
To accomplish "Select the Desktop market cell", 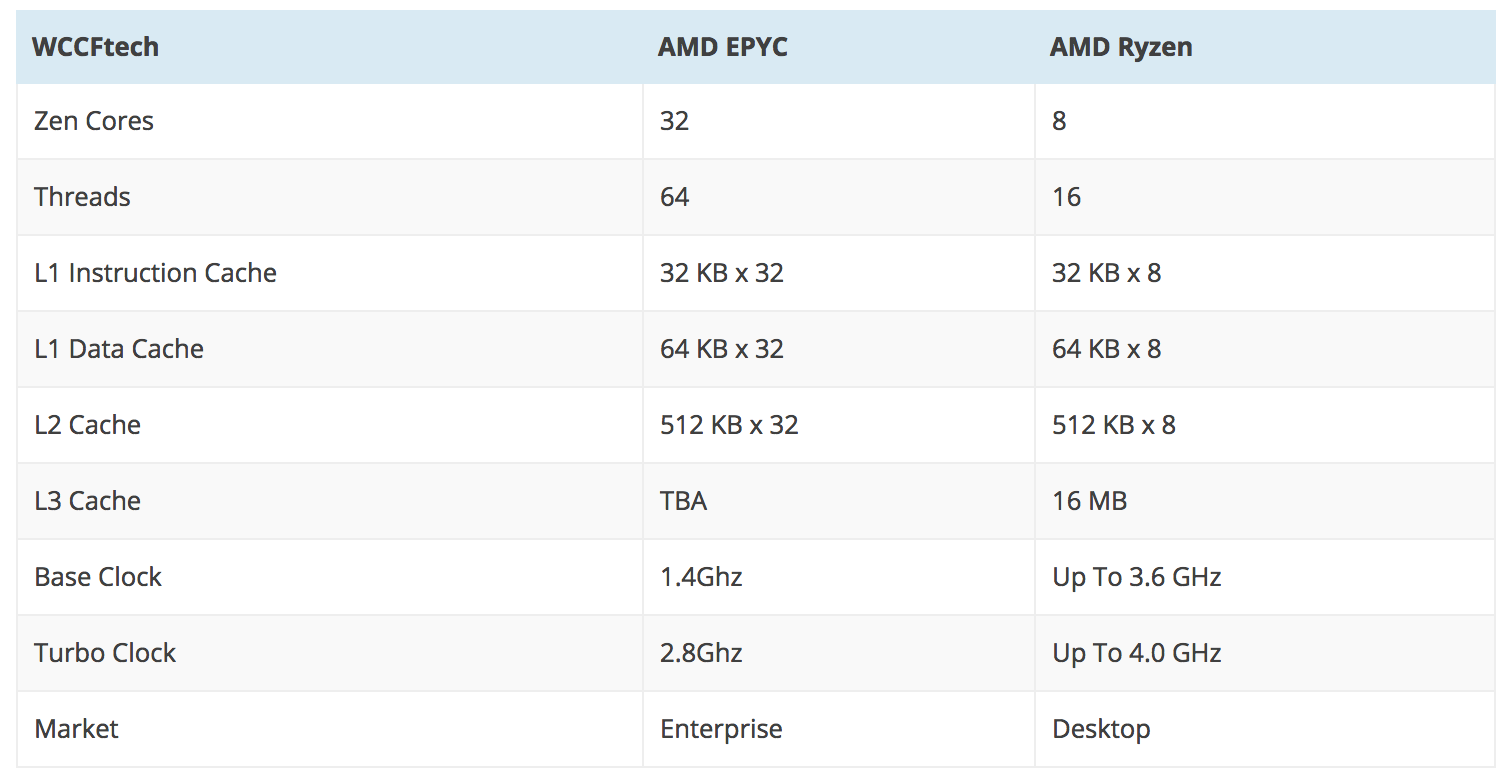I will 1101,729.
